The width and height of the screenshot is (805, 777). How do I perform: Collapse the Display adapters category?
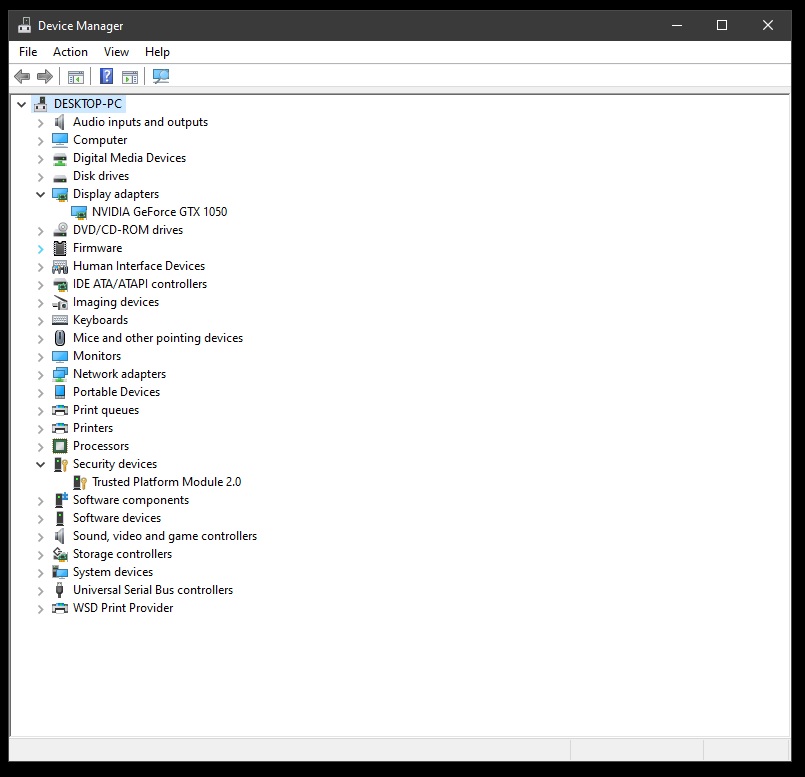[x=41, y=194]
